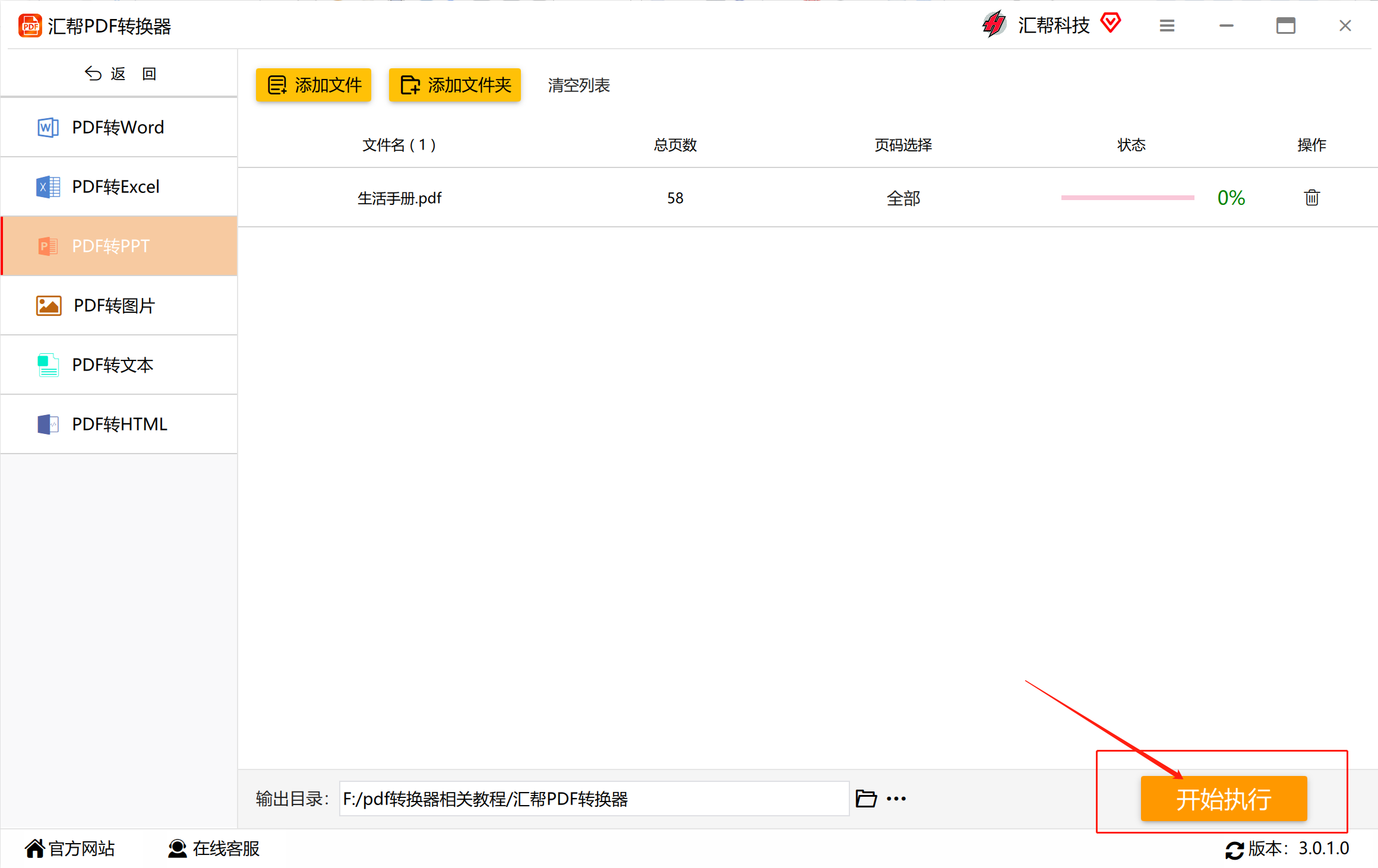Click the 输出目录 path input field
Image resolution: width=1378 pixels, height=868 pixels.
(x=594, y=799)
